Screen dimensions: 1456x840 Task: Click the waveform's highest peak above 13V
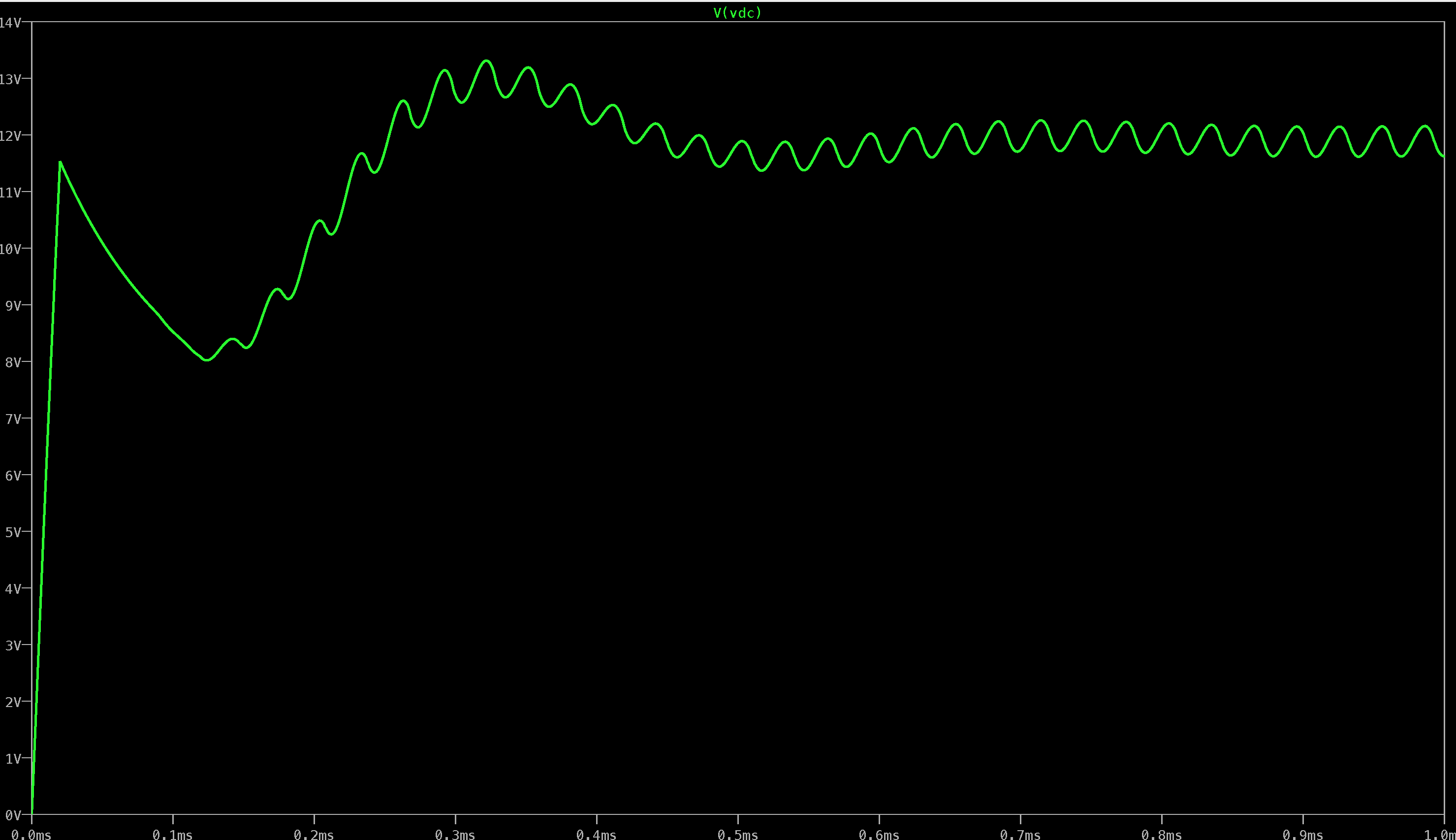click(x=486, y=61)
